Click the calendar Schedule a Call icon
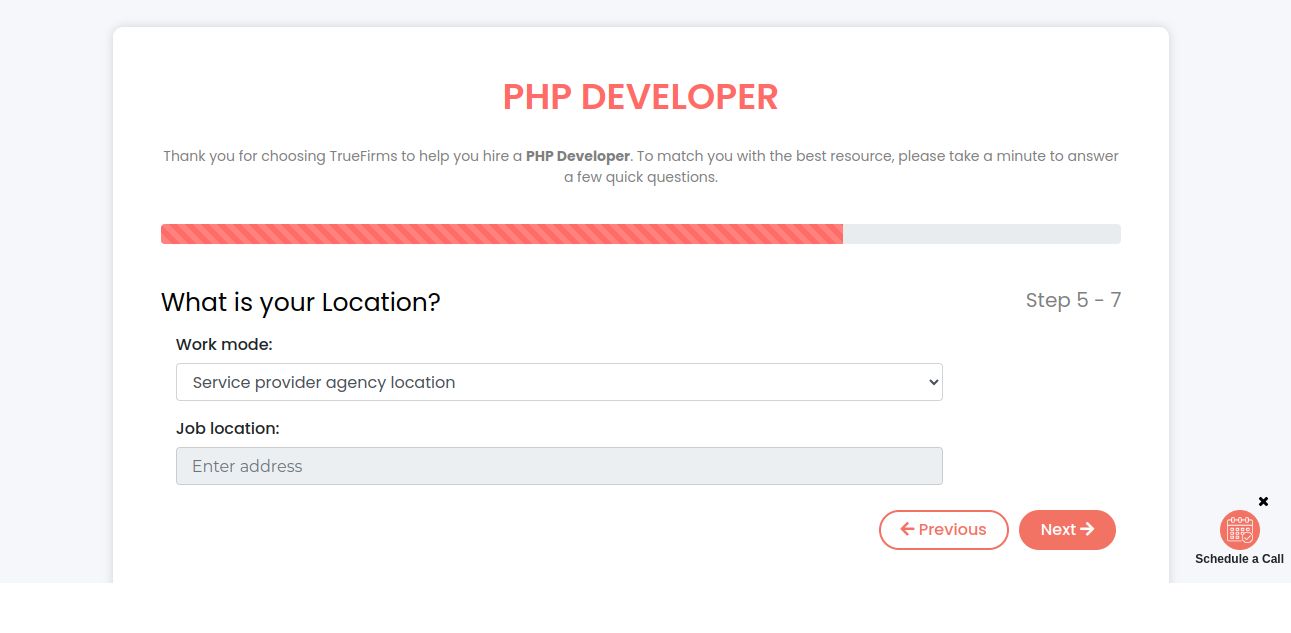This screenshot has width=1291, height=633. click(x=1239, y=530)
